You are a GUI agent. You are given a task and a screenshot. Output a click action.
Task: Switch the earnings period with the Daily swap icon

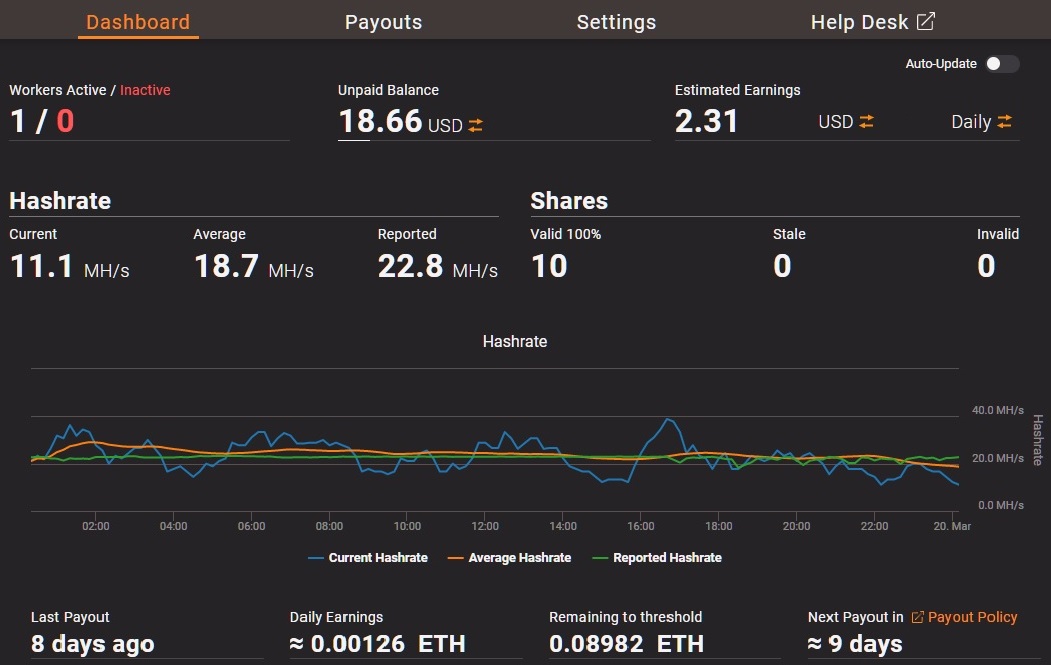tap(1004, 121)
